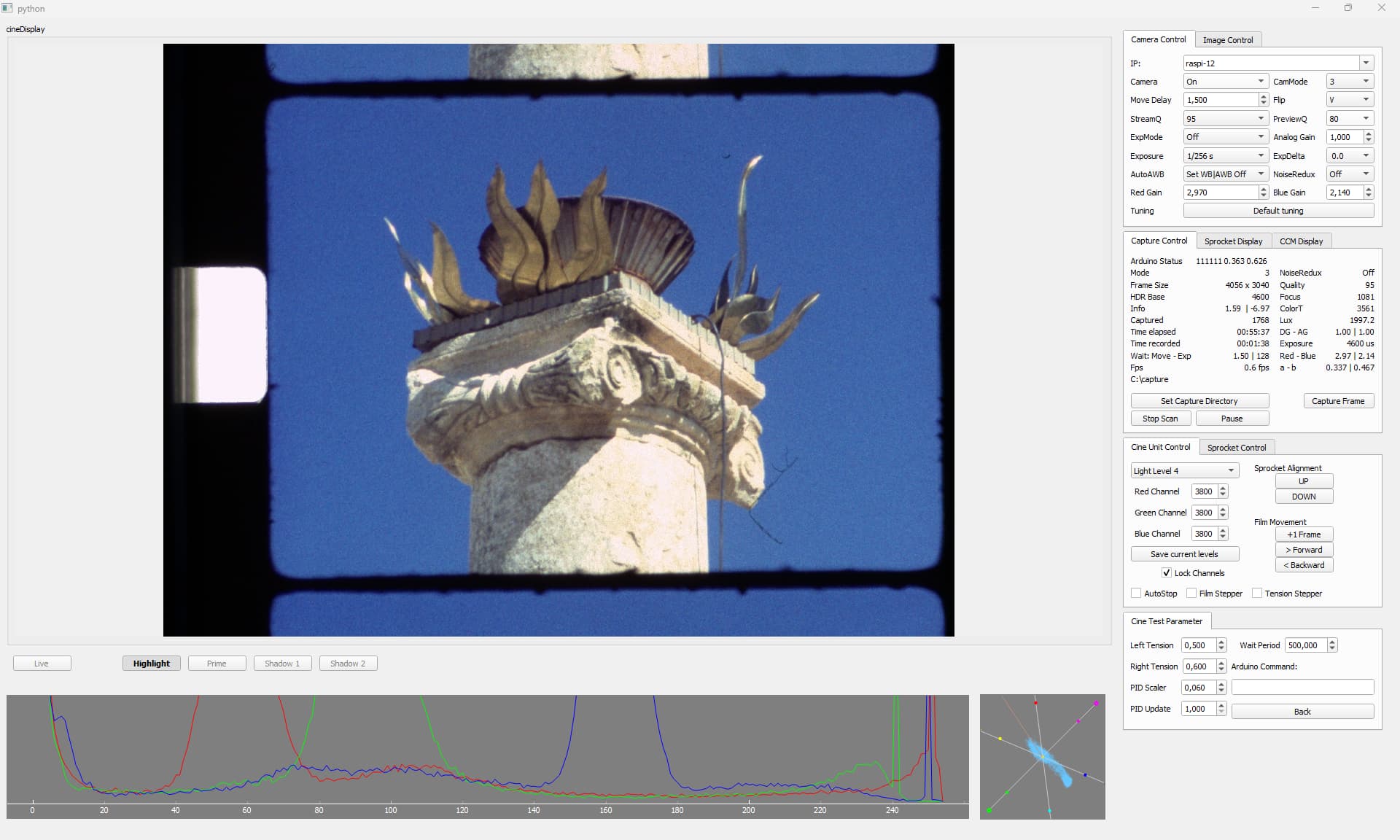Switch to the Image Control tab
This screenshot has height=840, width=1400.
coord(1228,40)
